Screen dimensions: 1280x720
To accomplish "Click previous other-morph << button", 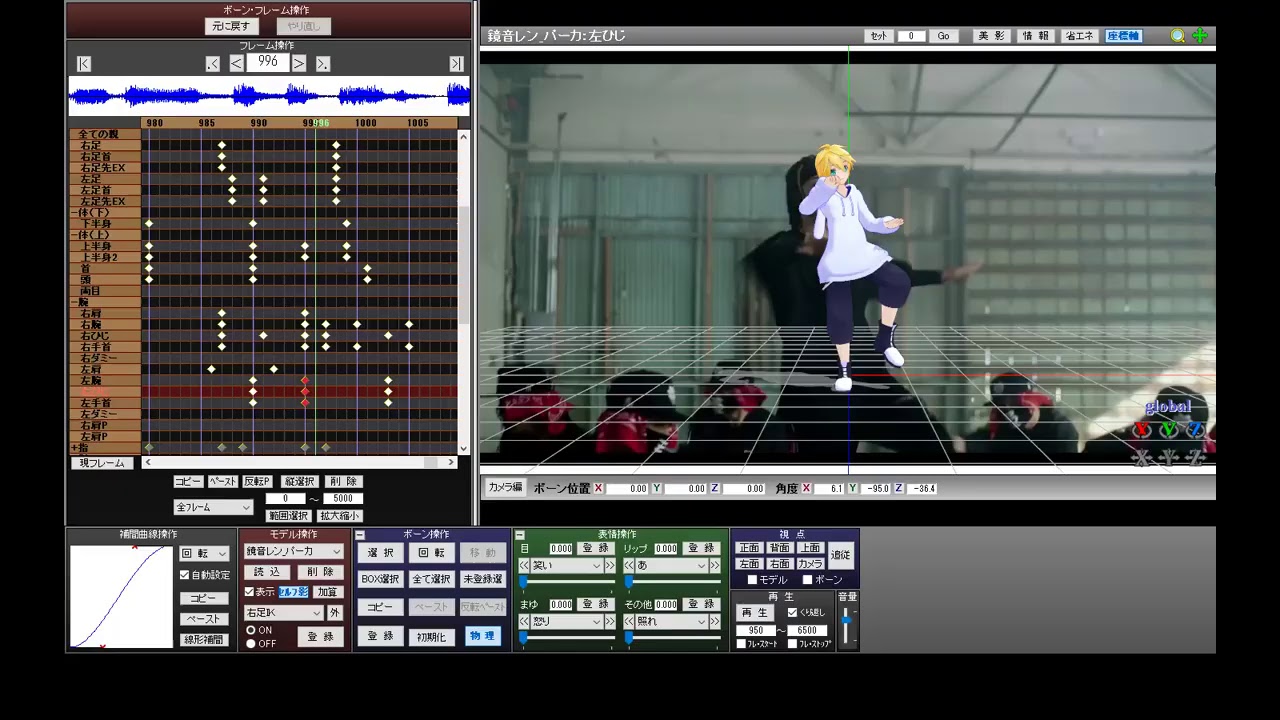I will pyautogui.click(x=628, y=622).
